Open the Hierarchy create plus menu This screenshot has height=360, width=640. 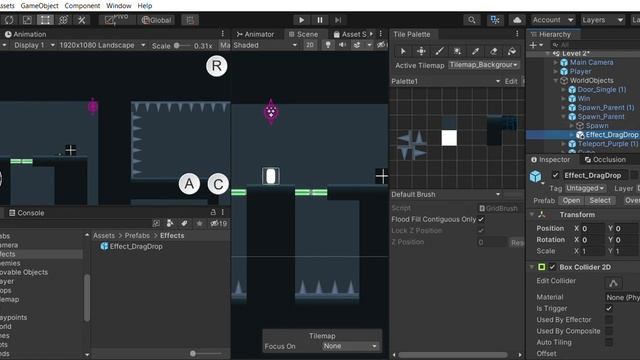click(x=536, y=45)
